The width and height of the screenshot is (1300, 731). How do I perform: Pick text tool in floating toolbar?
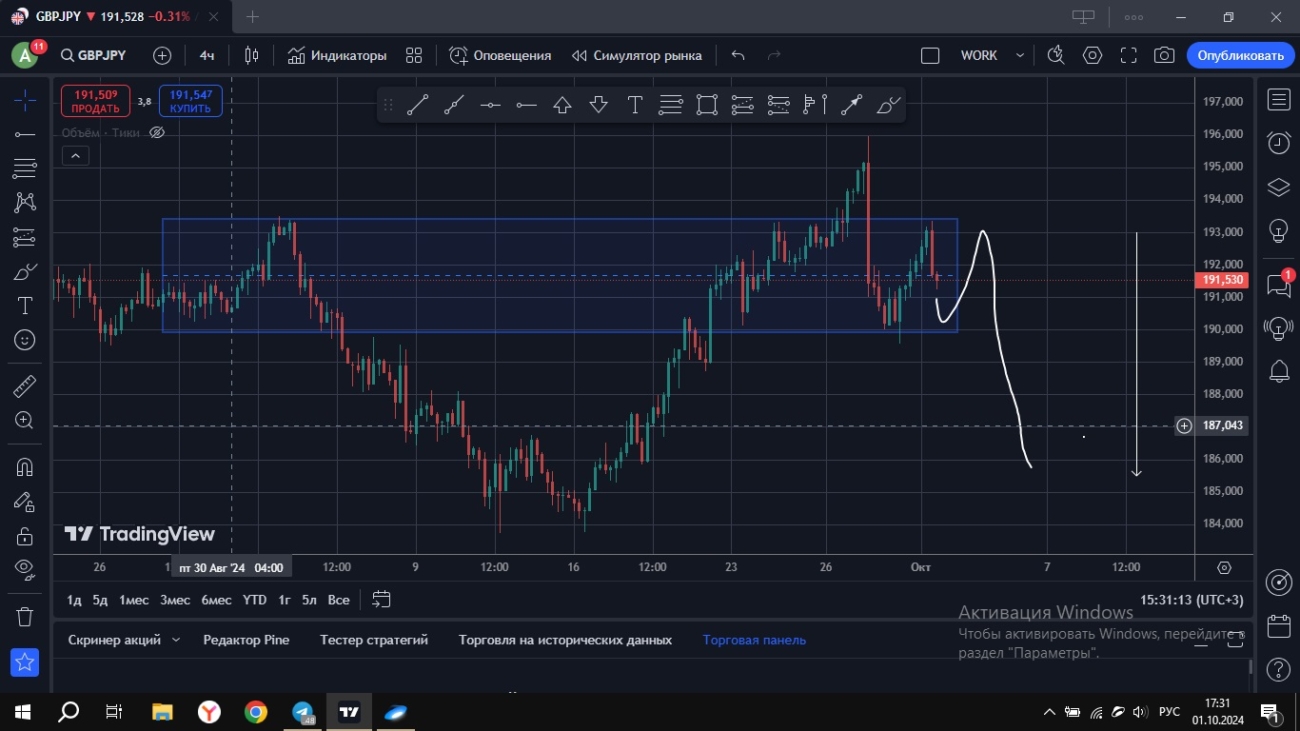coord(634,104)
